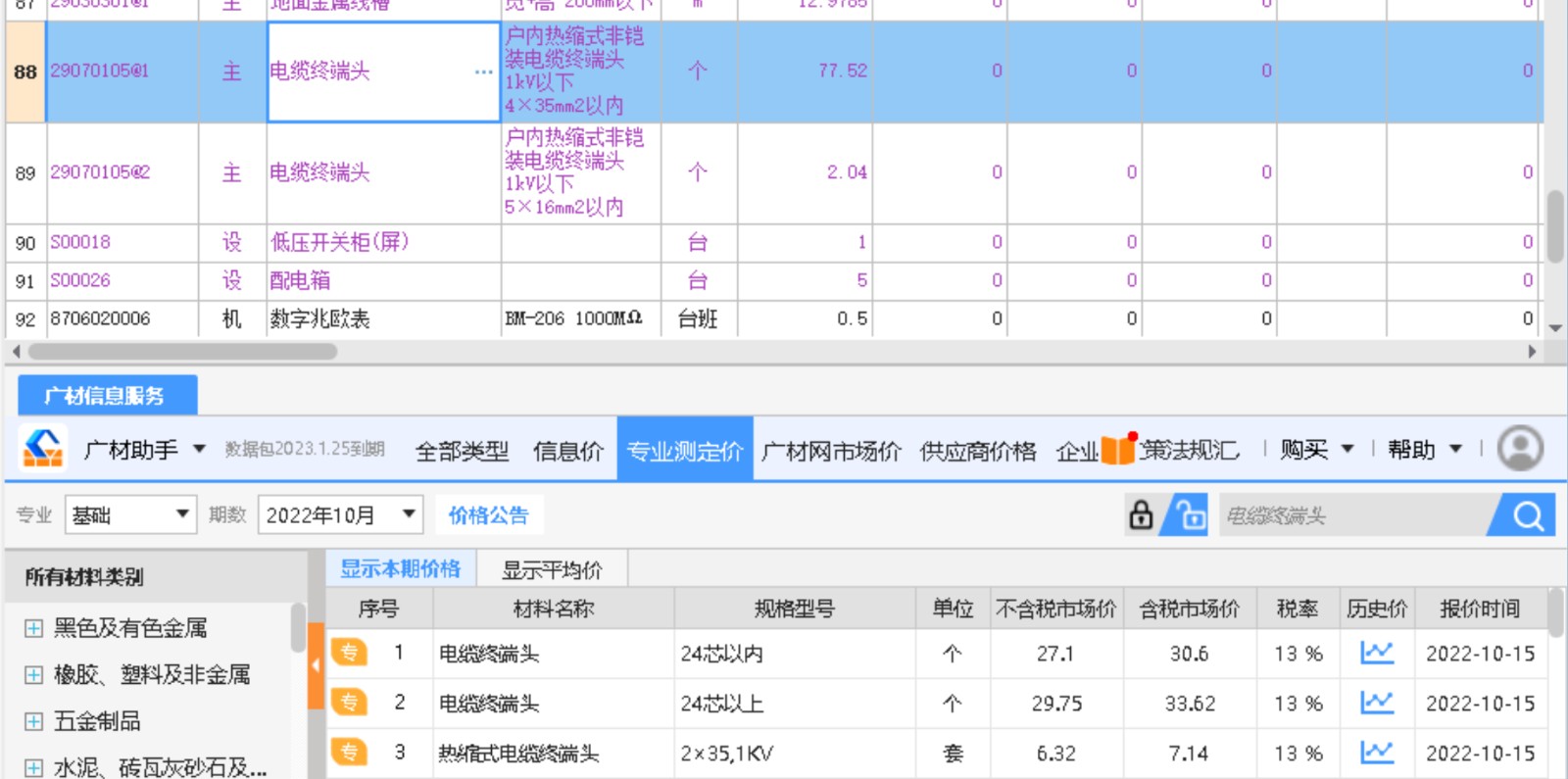Screen dimensions: 1568x779
Task: Click the 广材助手 logo icon
Action: (43, 449)
